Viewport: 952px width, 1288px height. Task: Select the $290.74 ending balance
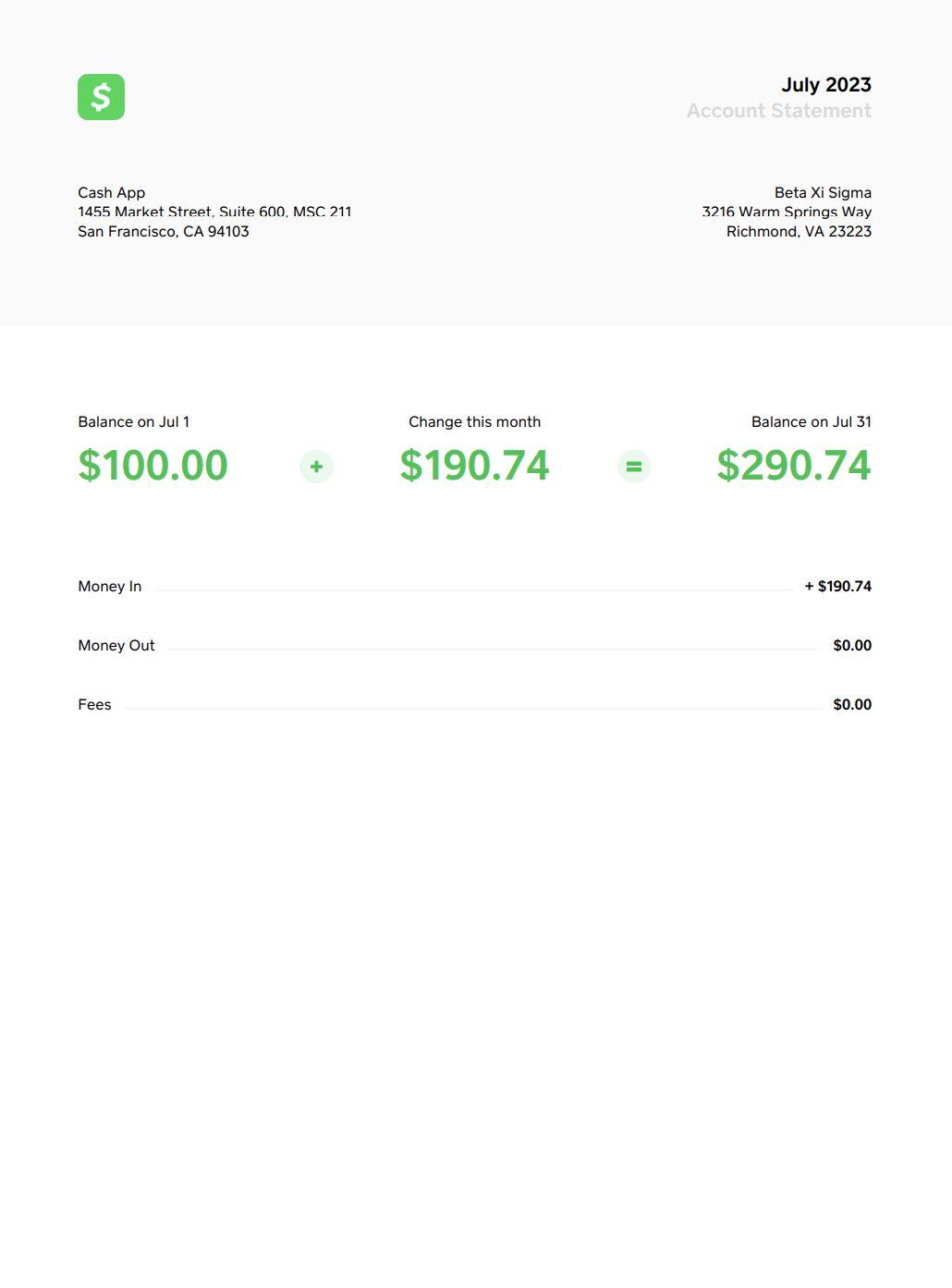pos(794,465)
